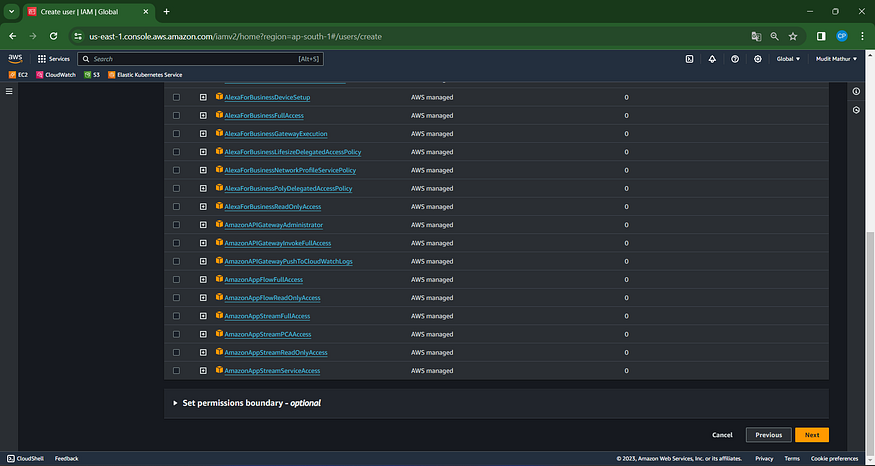Check the AmazonAPIGatewayInvokeFullAccess policy
875x466 pixels.
point(176,243)
